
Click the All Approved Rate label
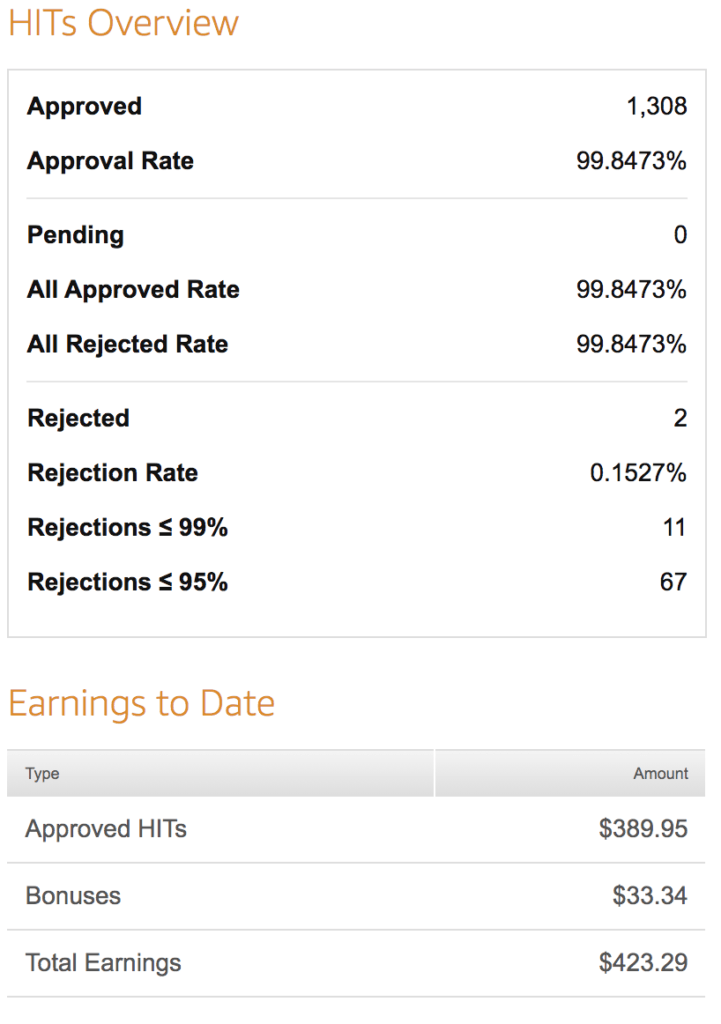[x=133, y=289]
